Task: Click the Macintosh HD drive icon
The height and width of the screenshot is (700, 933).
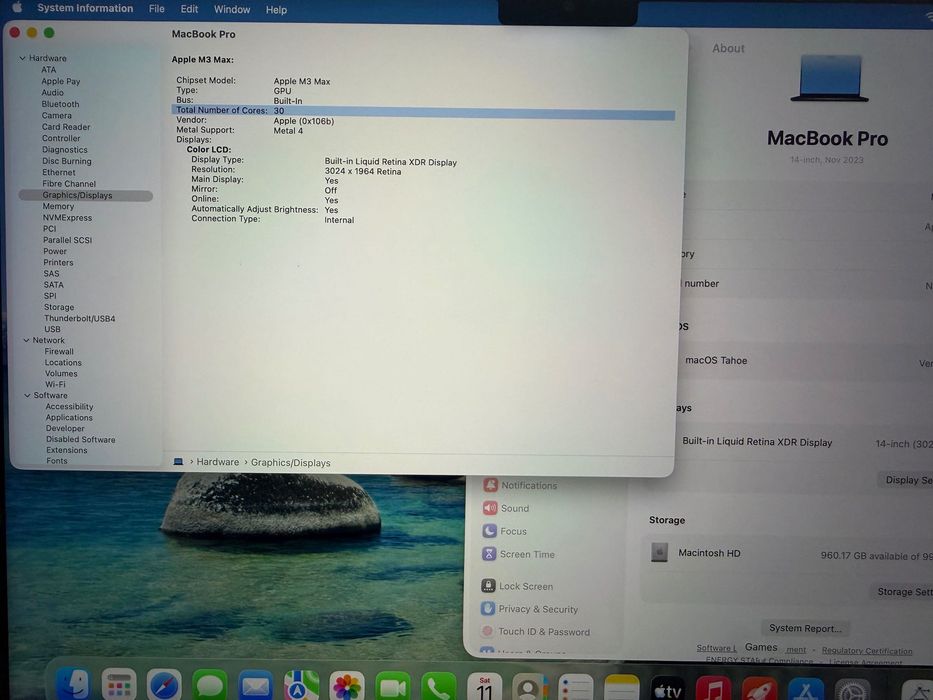Action: [x=659, y=552]
